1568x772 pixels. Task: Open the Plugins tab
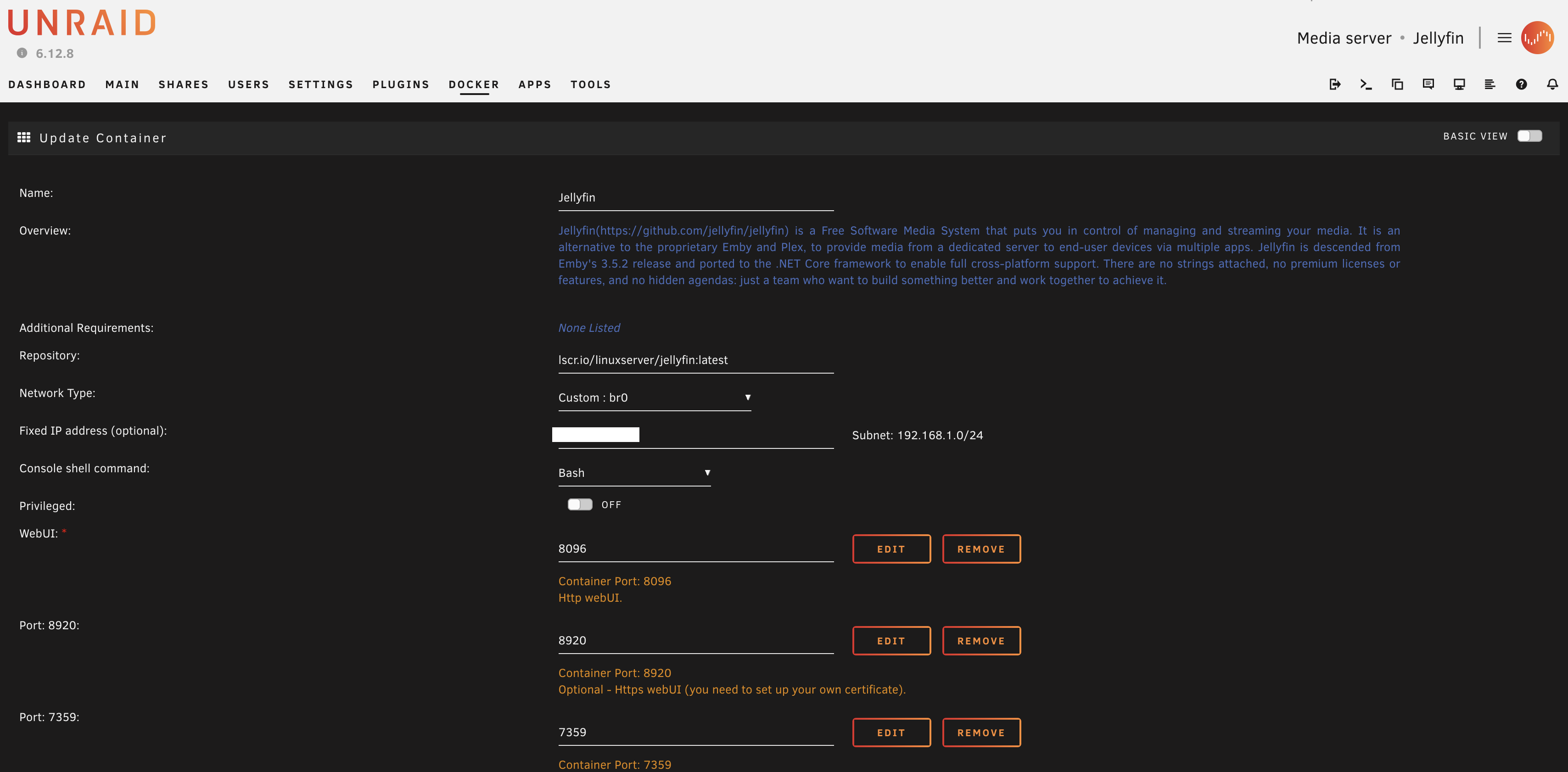(x=401, y=84)
